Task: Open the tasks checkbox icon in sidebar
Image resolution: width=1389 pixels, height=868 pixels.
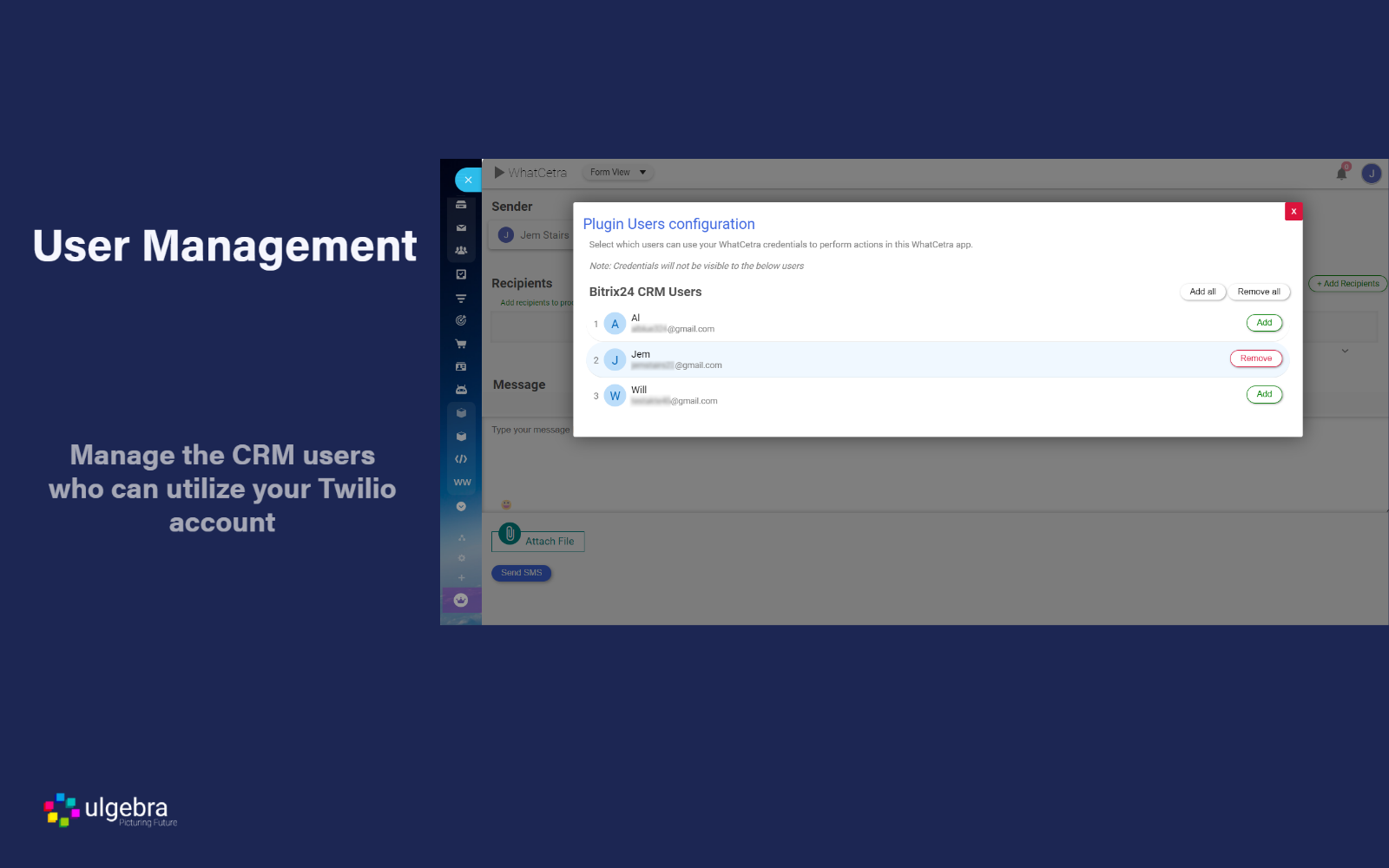Action: (x=461, y=274)
